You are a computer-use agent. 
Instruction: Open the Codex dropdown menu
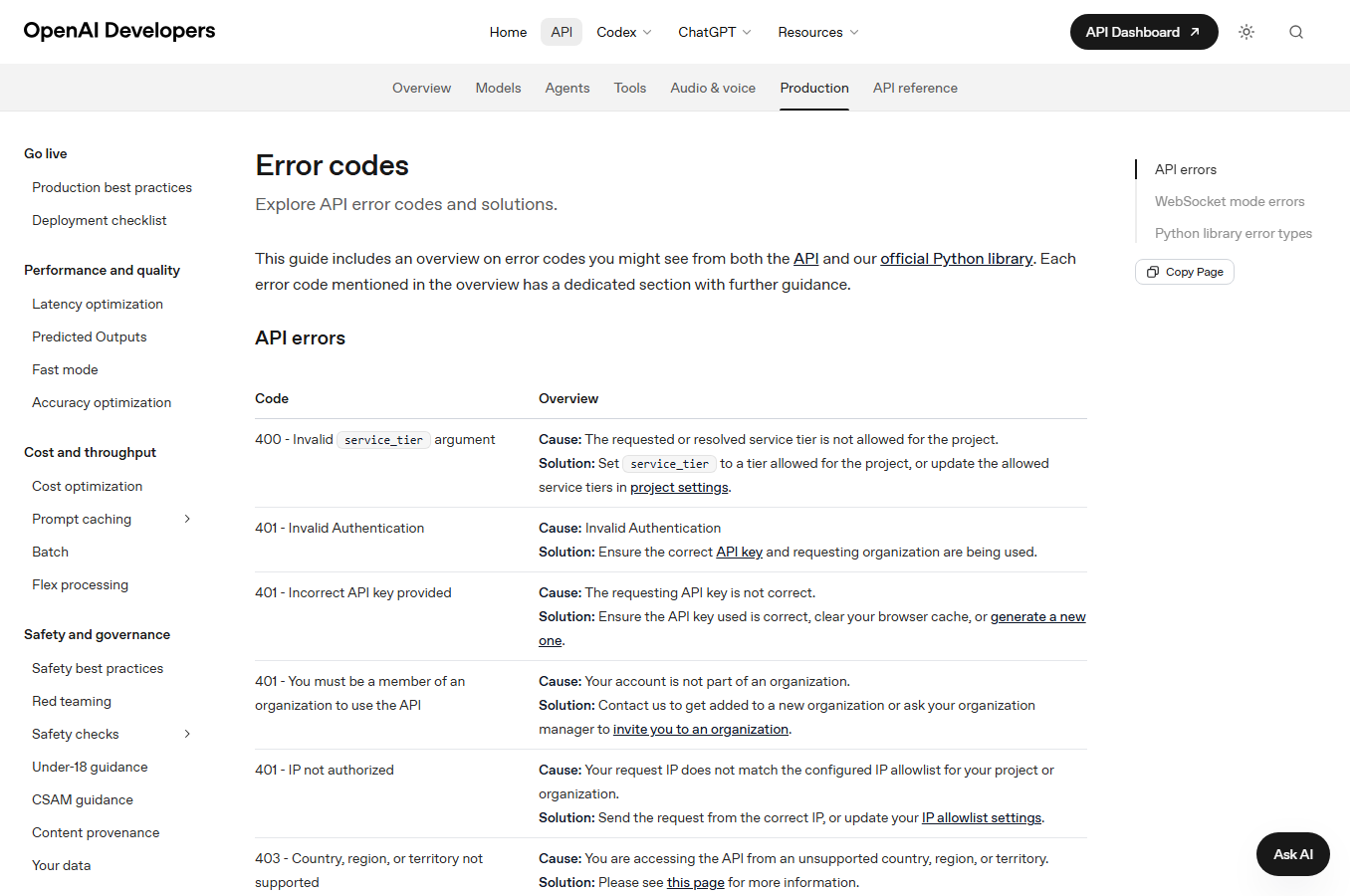pos(624,32)
